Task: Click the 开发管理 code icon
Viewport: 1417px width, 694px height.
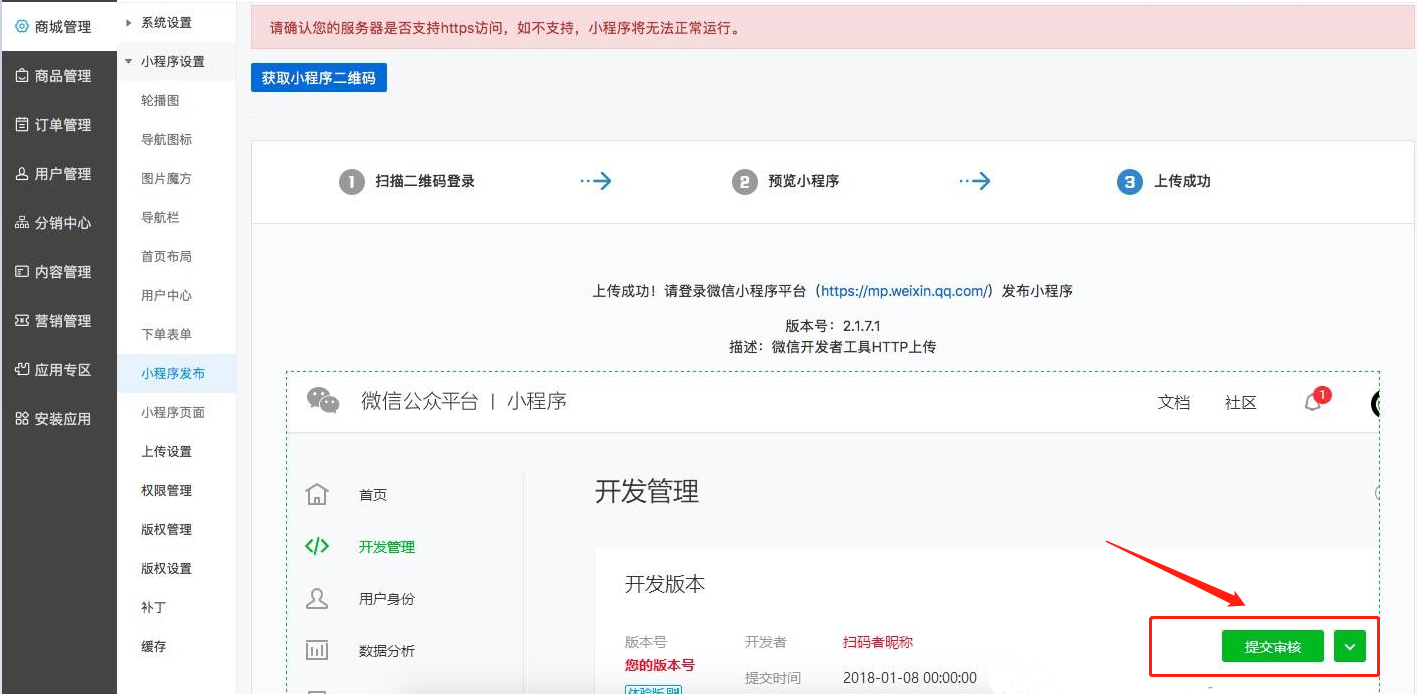Action: [317, 546]
